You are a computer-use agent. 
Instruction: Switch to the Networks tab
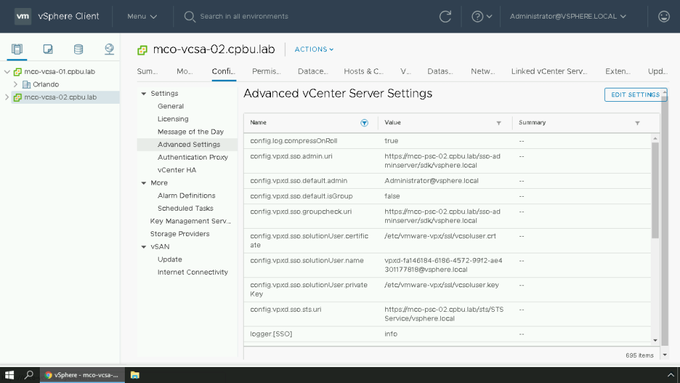click(483, 71)
